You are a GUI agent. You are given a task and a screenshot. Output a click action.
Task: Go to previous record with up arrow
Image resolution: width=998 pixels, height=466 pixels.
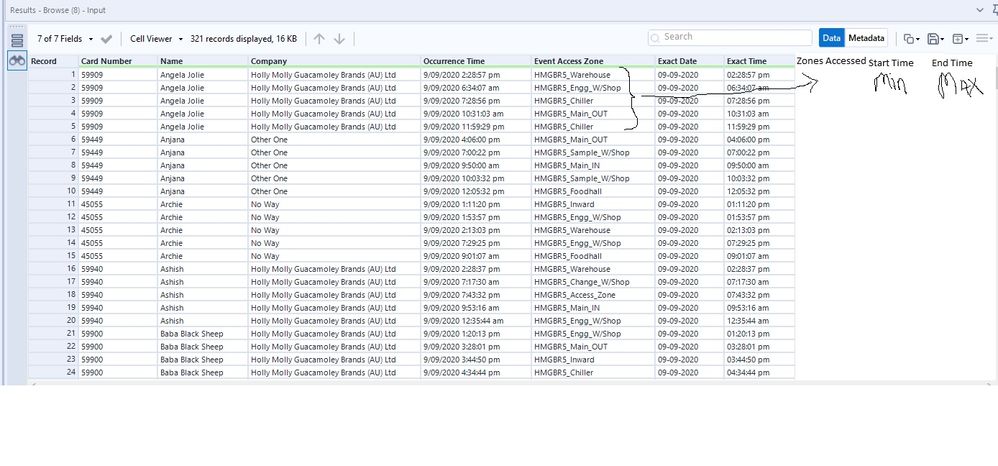click(x=319, y=39)
